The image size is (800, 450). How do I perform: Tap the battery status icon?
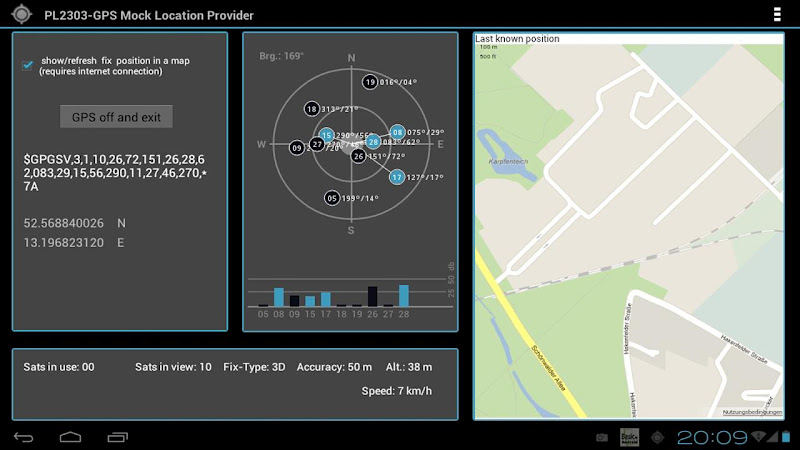tap(786, 437)
